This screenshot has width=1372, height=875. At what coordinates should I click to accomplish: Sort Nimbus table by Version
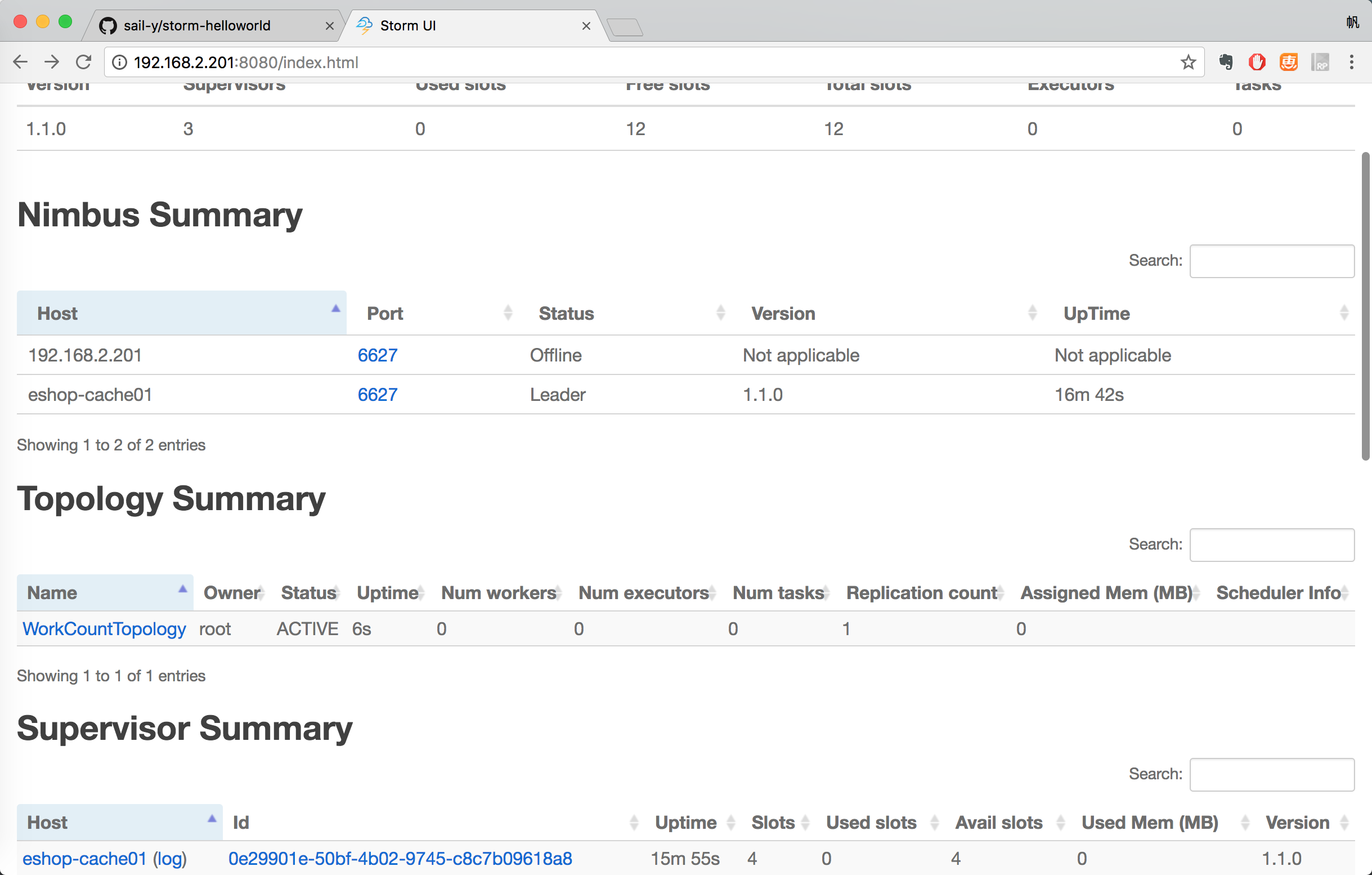pyautogui.click(x=887, y=313)
